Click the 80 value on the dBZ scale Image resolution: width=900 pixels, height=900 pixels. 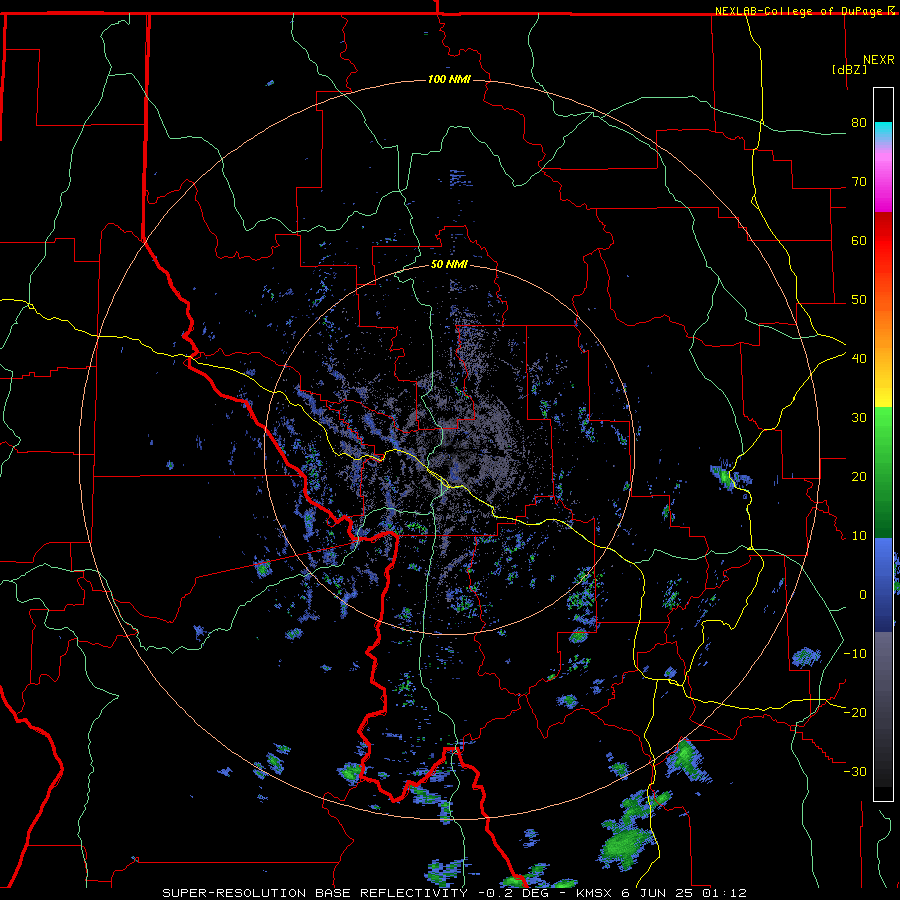coord(859,123)
